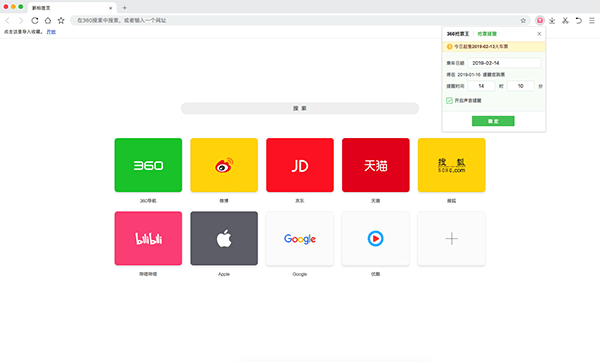Click the undo closed tab icon
This screenshot has width=600, height=362.
pos(579,21)
